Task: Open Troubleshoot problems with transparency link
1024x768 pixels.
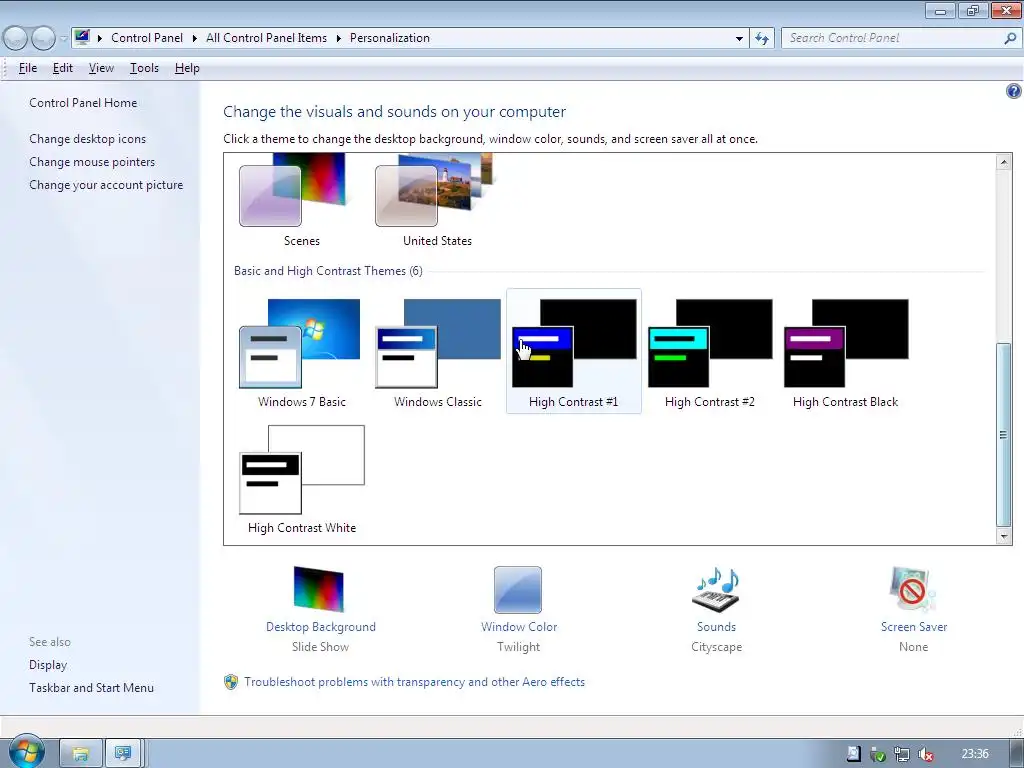Action: tap(415, 682)
